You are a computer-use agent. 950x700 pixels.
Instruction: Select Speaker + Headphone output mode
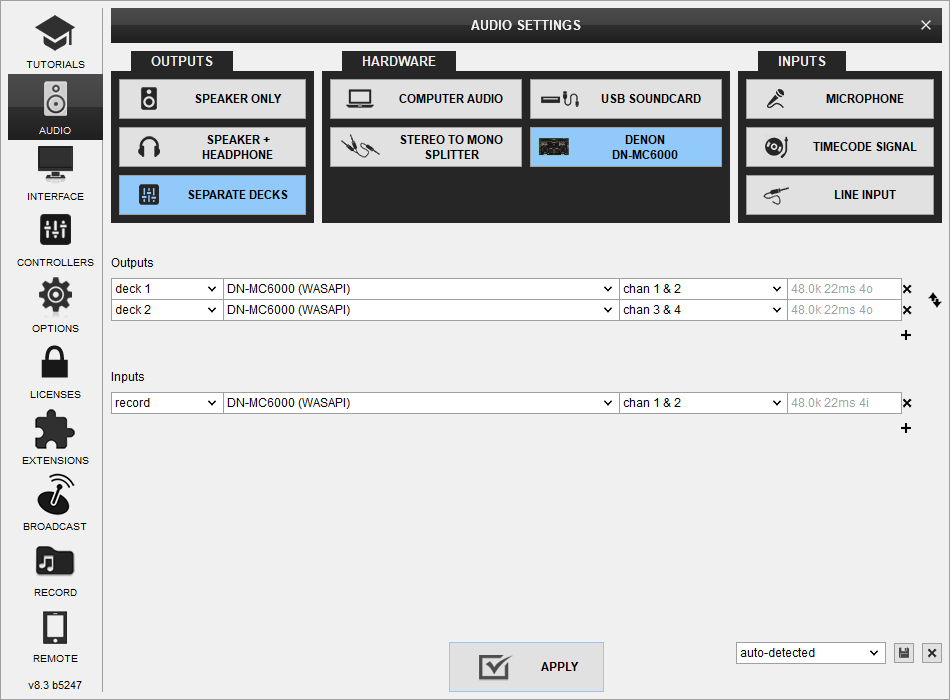pos(212,147)
